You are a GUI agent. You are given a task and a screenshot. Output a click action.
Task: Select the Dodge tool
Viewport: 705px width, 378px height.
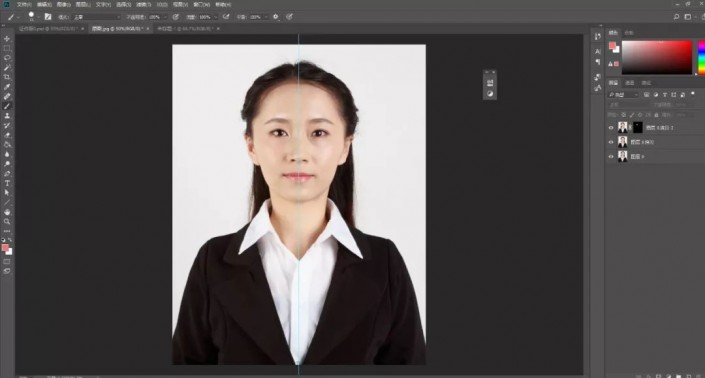click(x=7, y=164)
